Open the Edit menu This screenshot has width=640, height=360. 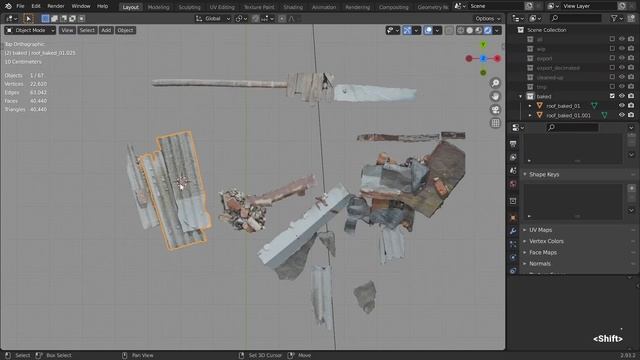[36, 6]
